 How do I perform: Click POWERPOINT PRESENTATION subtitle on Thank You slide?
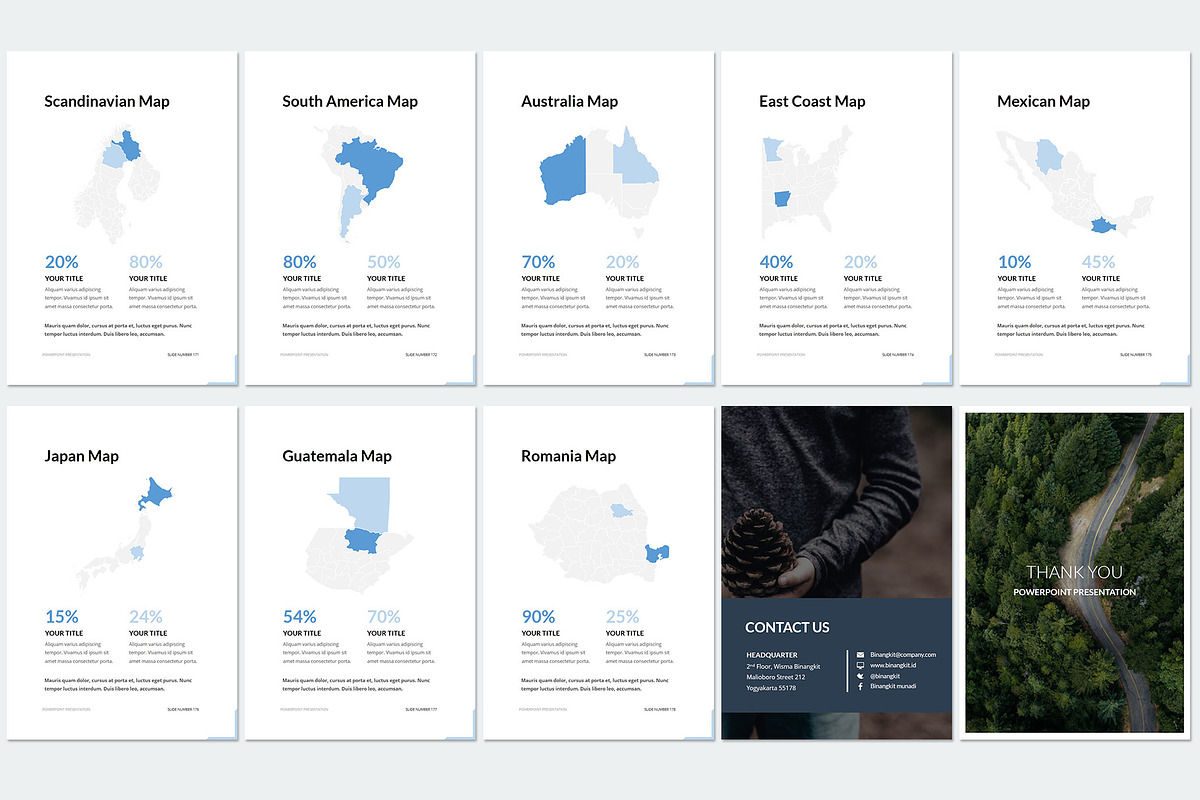pos(1075,592)
